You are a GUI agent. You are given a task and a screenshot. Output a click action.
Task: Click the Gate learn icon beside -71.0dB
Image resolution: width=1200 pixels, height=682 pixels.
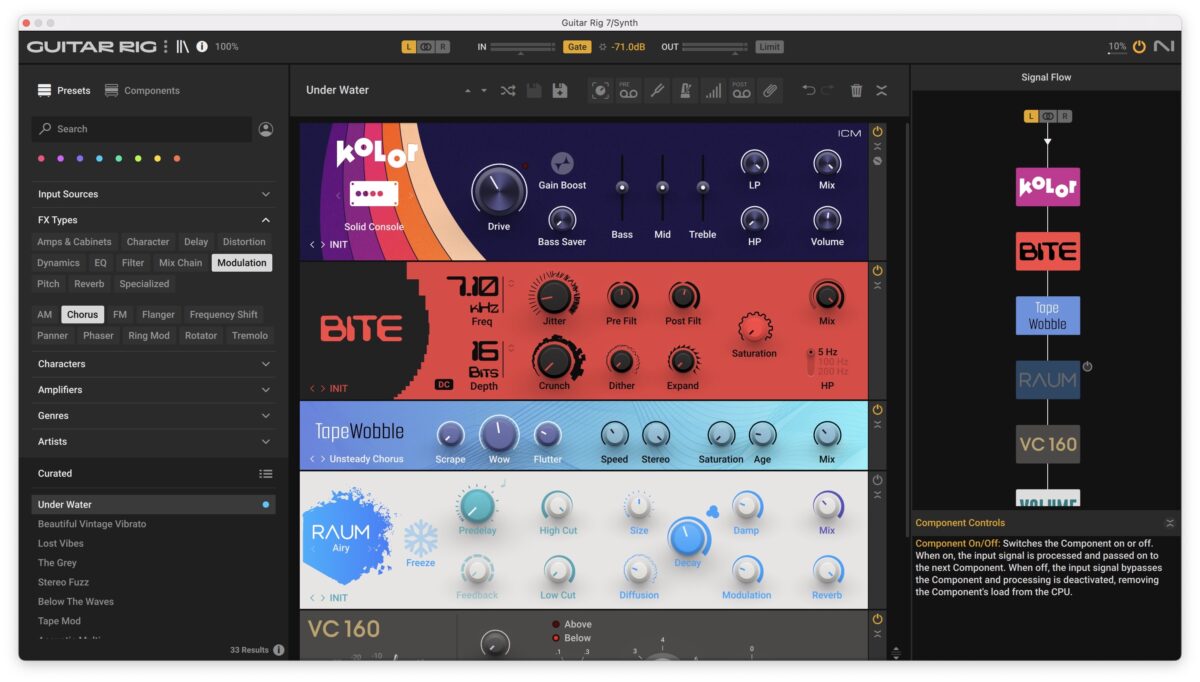(x=602, y=47)
